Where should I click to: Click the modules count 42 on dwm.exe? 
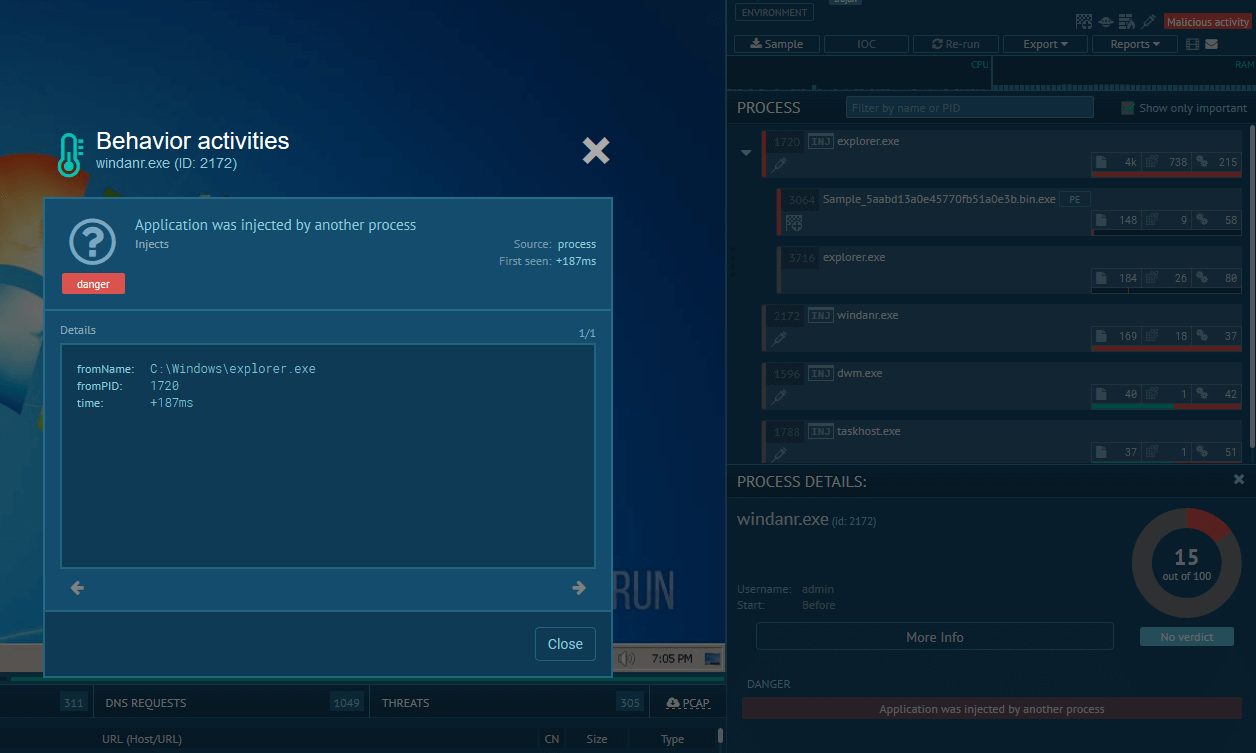1216,394
